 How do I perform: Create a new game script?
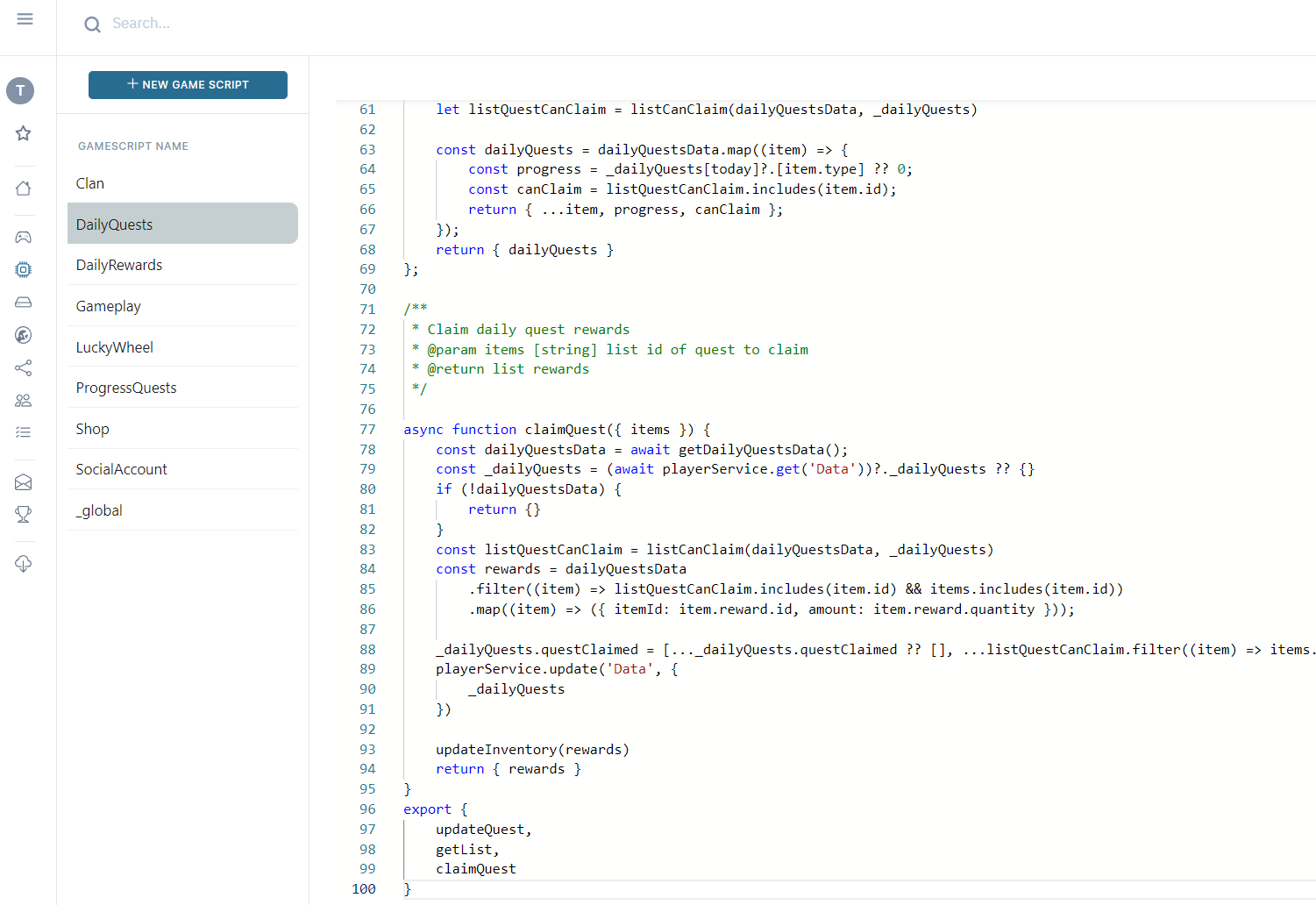tap(188, 85)
